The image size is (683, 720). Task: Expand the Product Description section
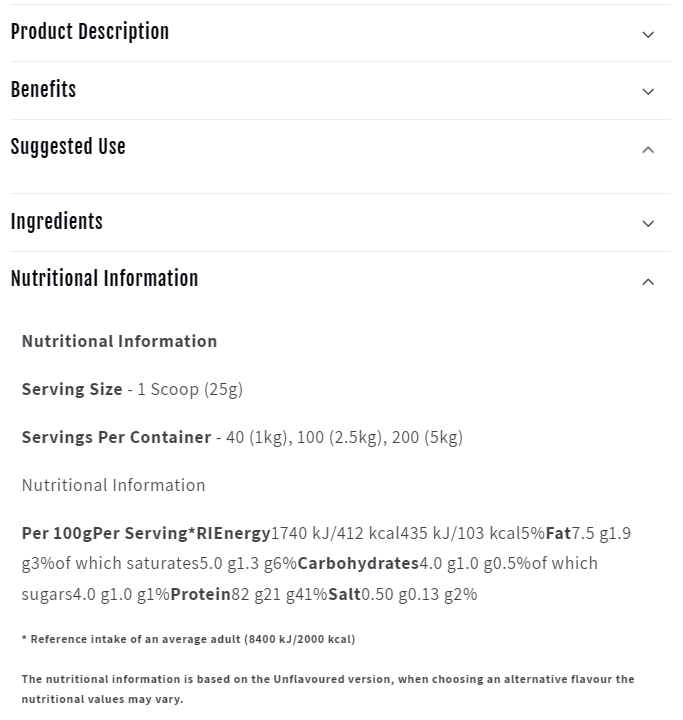(x=90, y=32)
